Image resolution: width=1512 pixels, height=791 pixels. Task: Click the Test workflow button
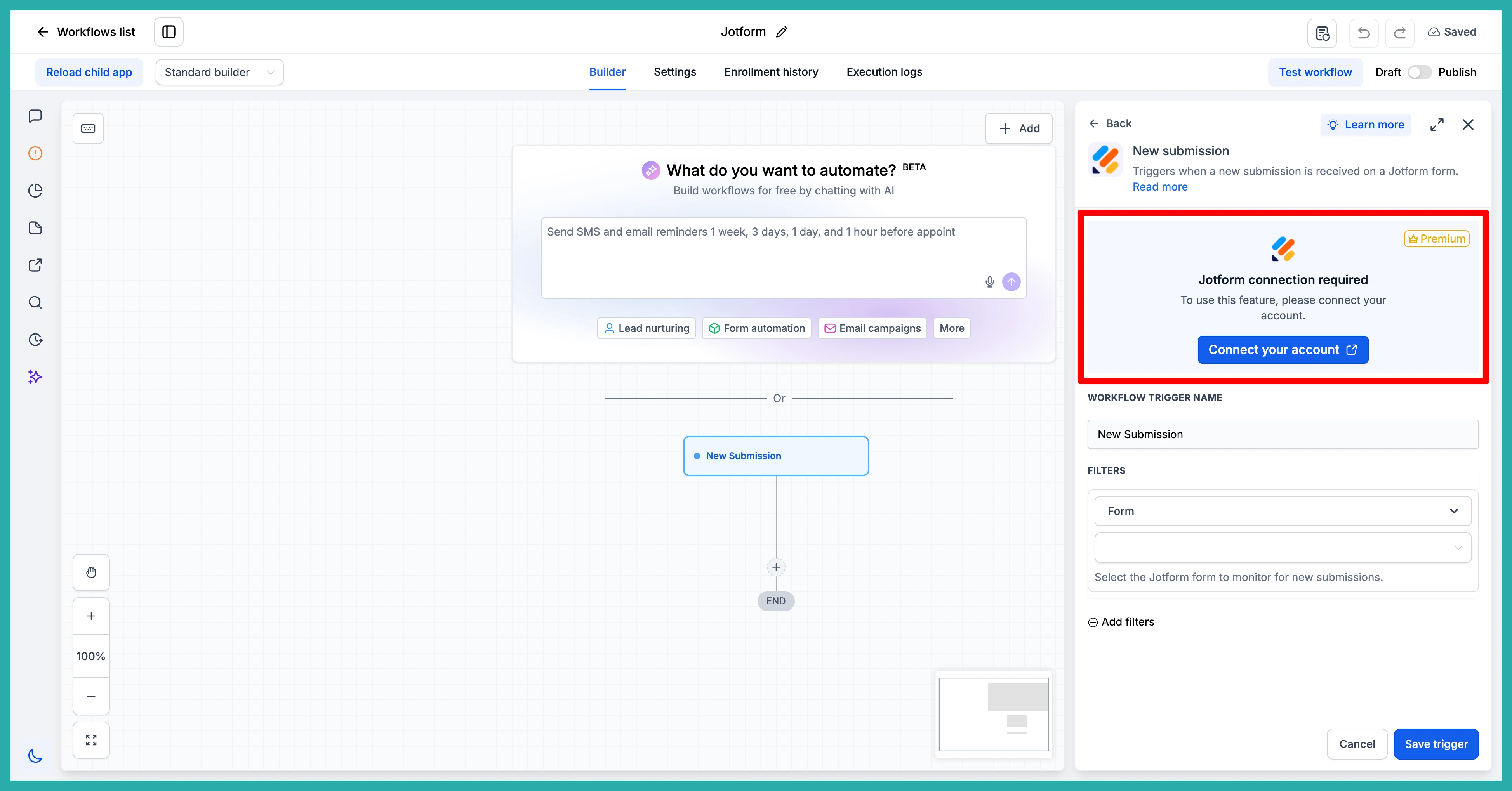point(1316,72)
